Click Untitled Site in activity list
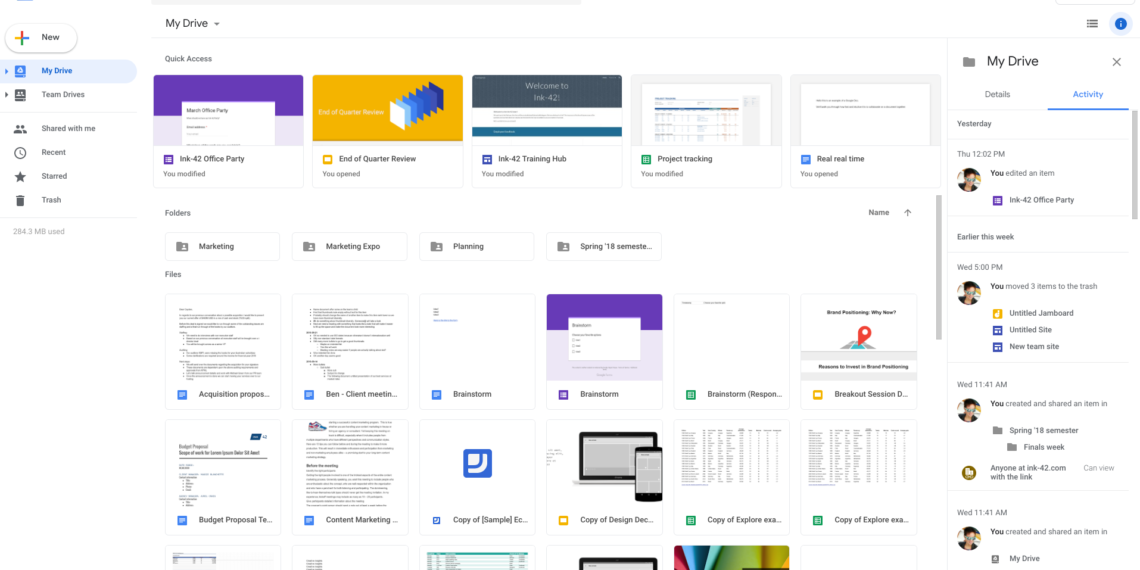This screenshot has height=570, width=1140. 1029,330
